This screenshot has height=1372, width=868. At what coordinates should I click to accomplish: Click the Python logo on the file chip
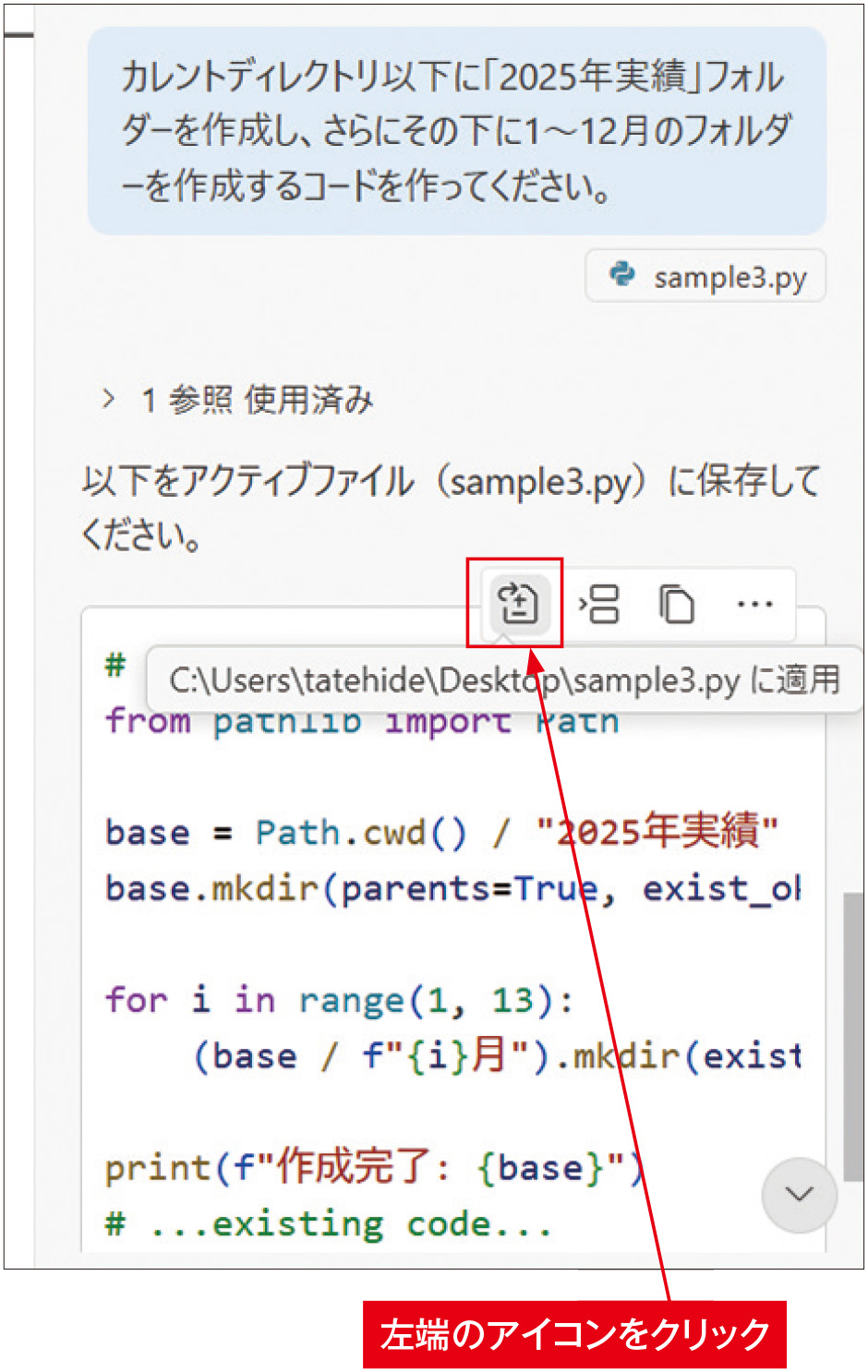622,274
